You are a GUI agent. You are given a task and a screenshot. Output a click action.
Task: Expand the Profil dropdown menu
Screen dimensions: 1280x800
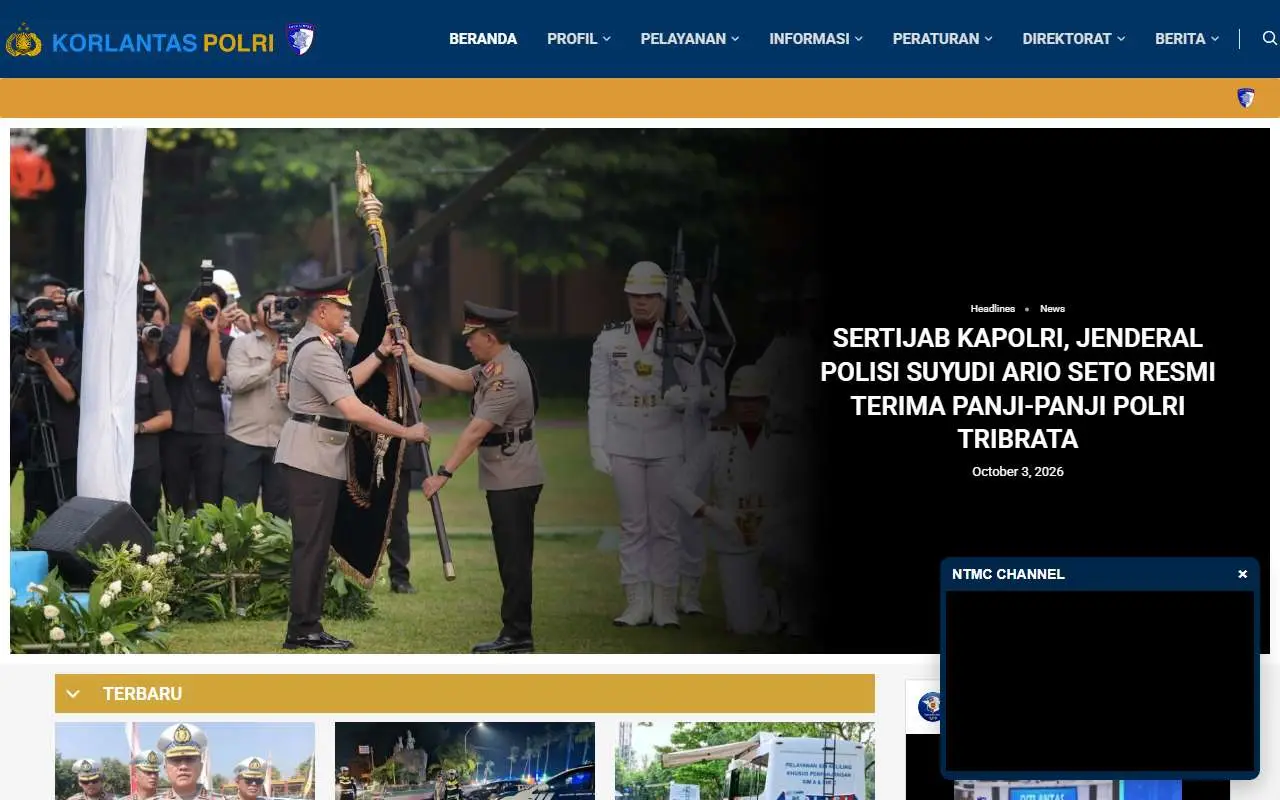[x=579, y=39]
